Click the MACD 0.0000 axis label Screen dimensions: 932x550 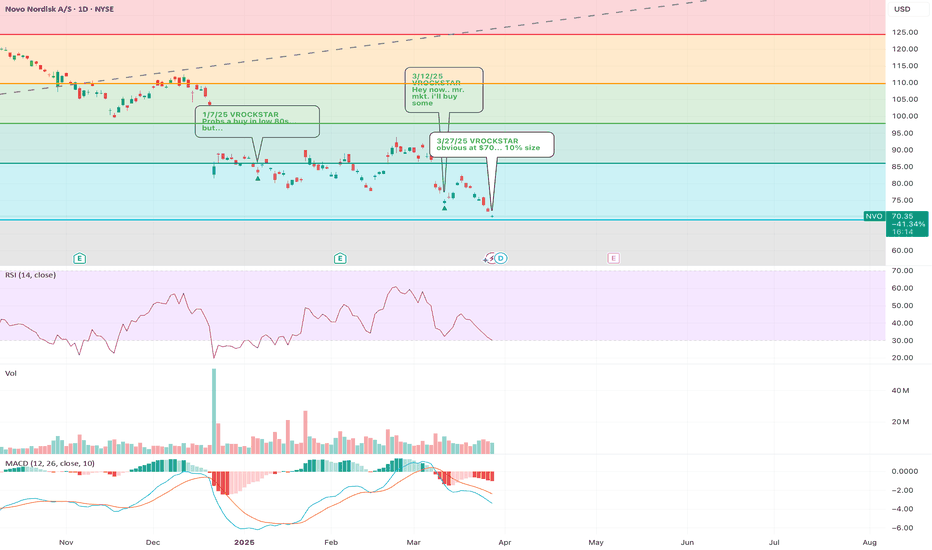click(x=905, y=471)
